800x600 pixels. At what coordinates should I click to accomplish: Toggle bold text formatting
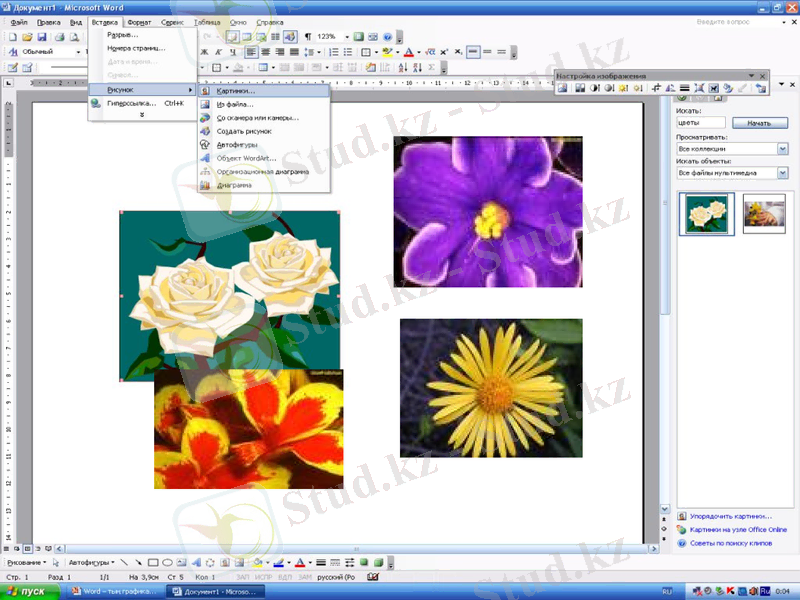coord(202,51)
